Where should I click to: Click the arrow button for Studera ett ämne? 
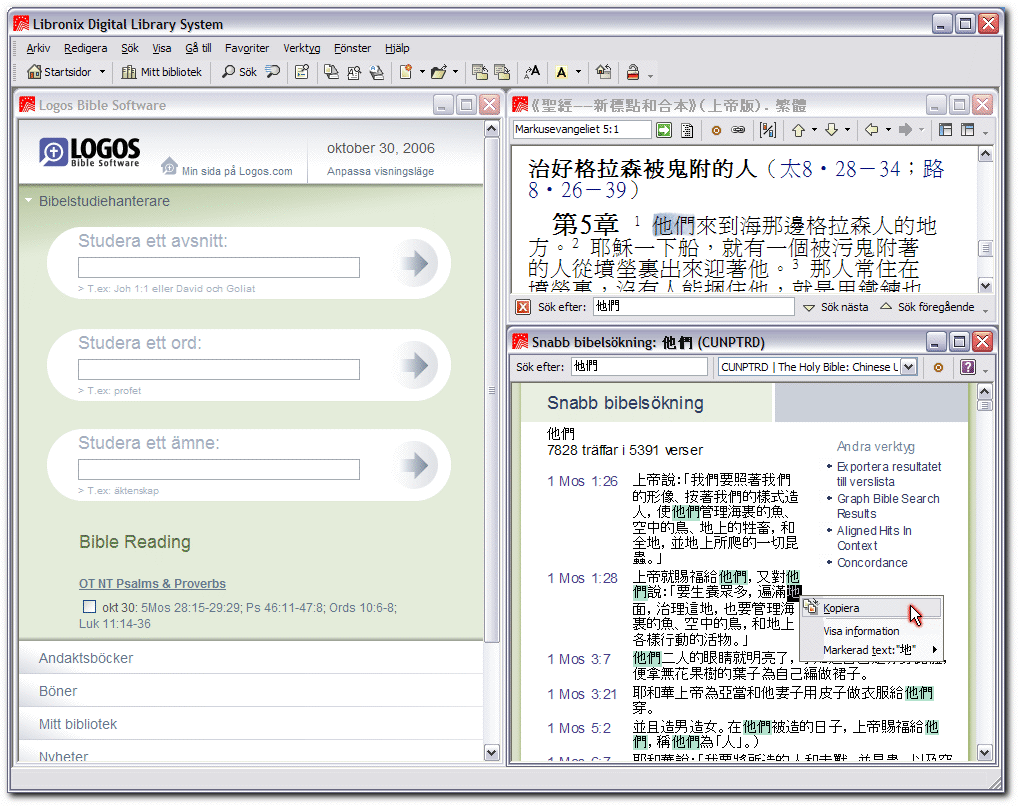[416, 465]
